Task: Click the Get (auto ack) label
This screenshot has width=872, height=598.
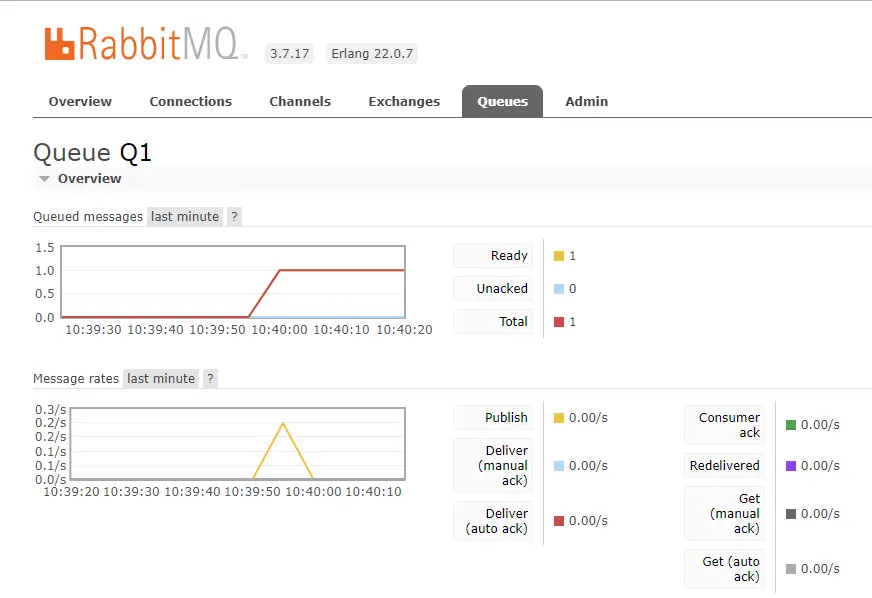Action: click(725, 569)
